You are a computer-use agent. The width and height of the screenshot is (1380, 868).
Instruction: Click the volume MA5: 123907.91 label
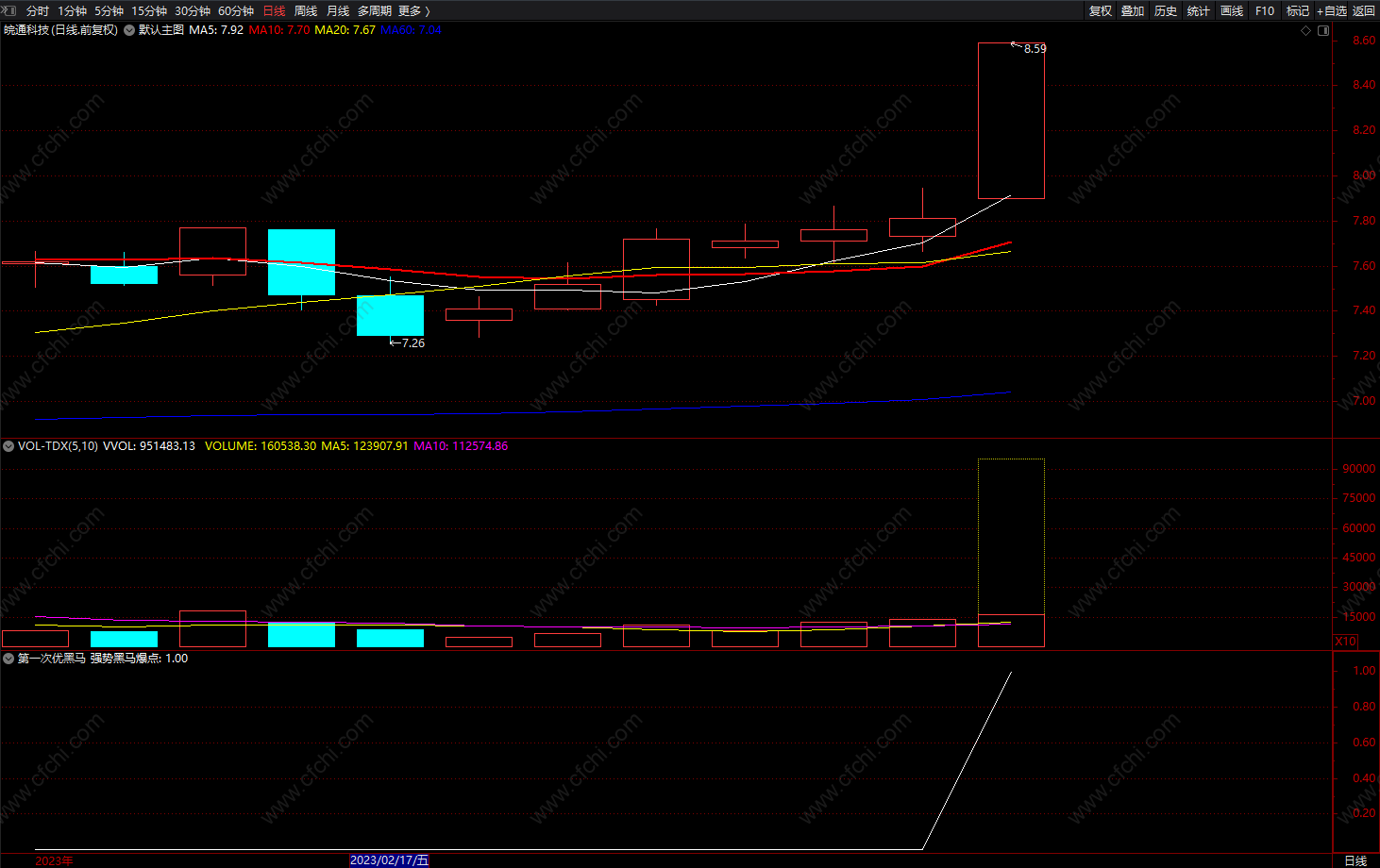pyautogui.click(x=364, y=446)
